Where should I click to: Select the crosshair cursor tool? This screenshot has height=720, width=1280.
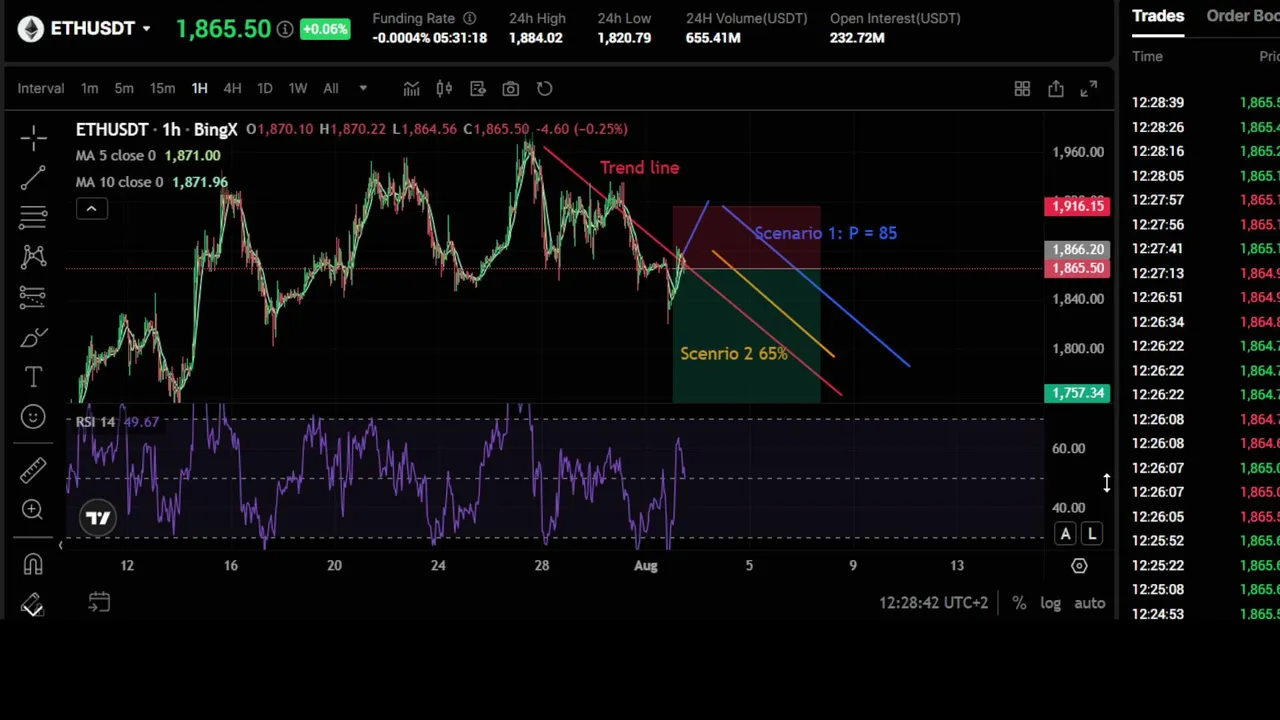(33, 138)
